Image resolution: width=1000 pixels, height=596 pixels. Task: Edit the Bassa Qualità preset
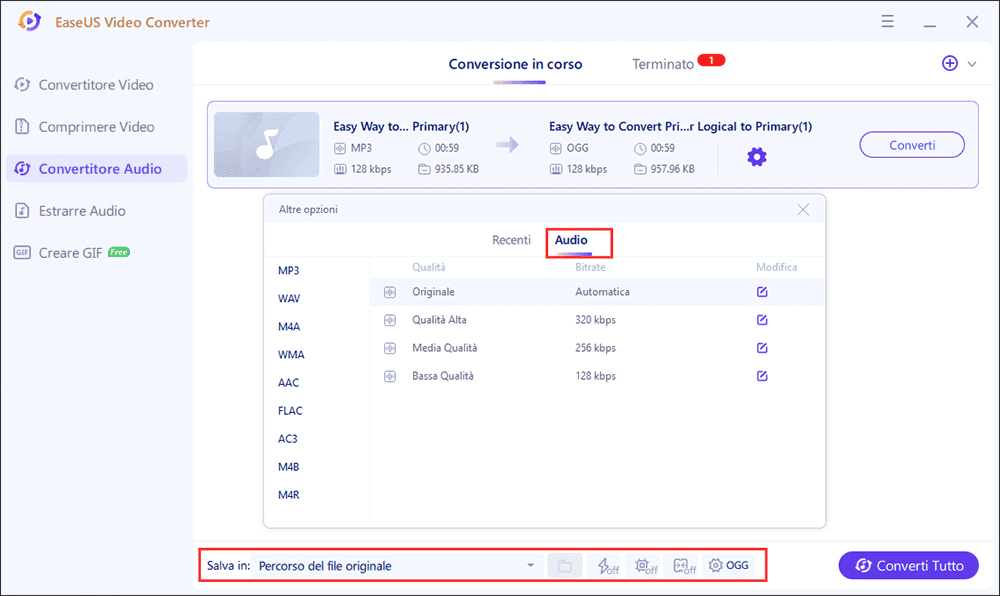[x=762, y=376]
